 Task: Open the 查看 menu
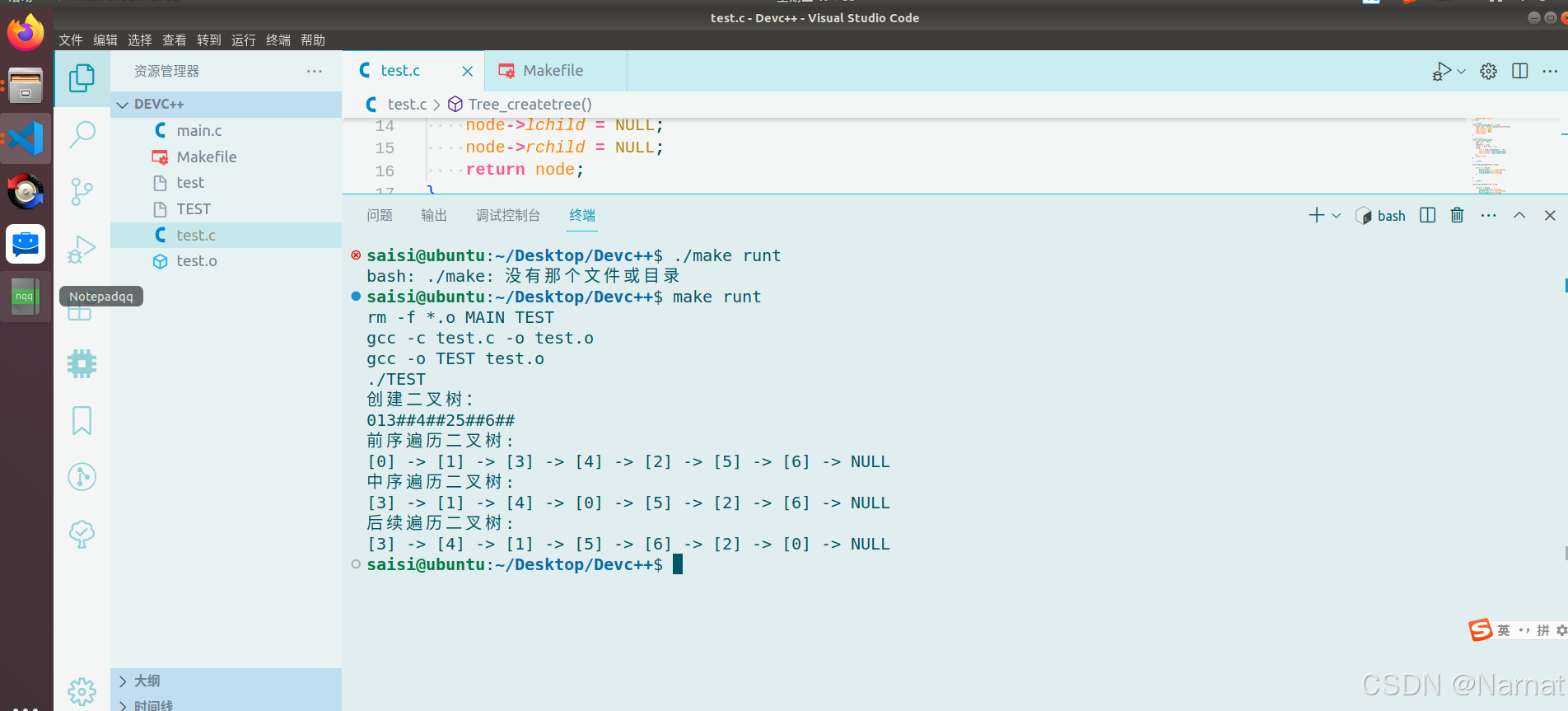pyautogui.click(x=175, y=40)
